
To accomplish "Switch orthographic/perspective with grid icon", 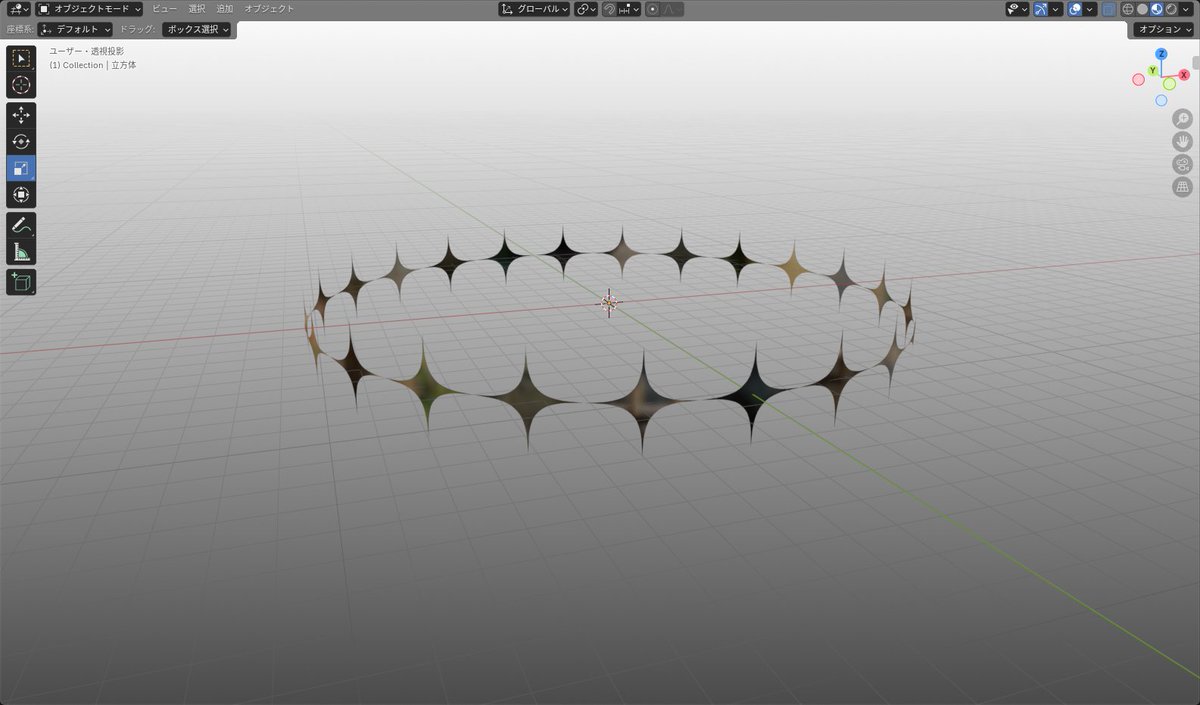I will 1182,187.
